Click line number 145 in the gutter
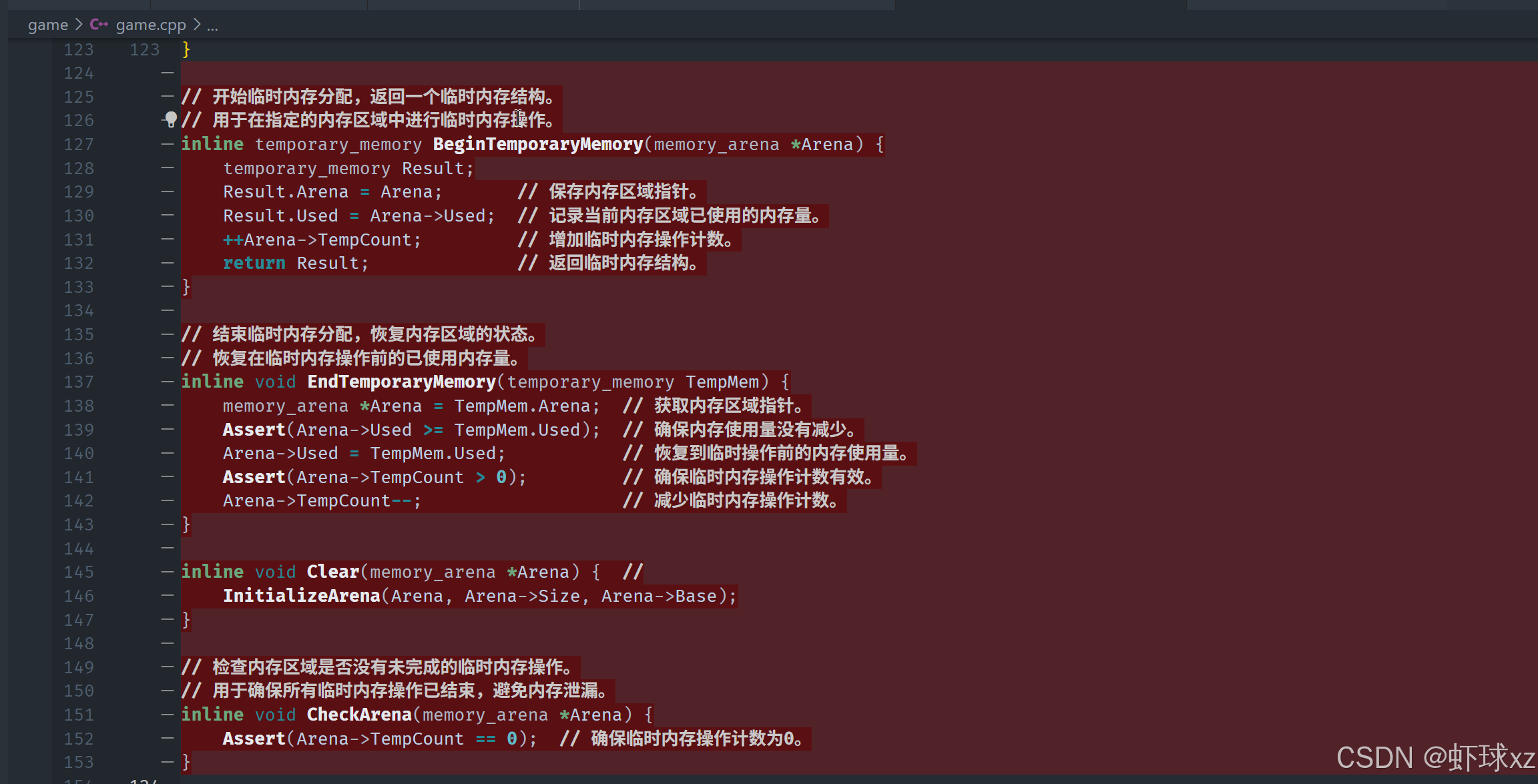The image size is (1538, 784). (79, 572)
